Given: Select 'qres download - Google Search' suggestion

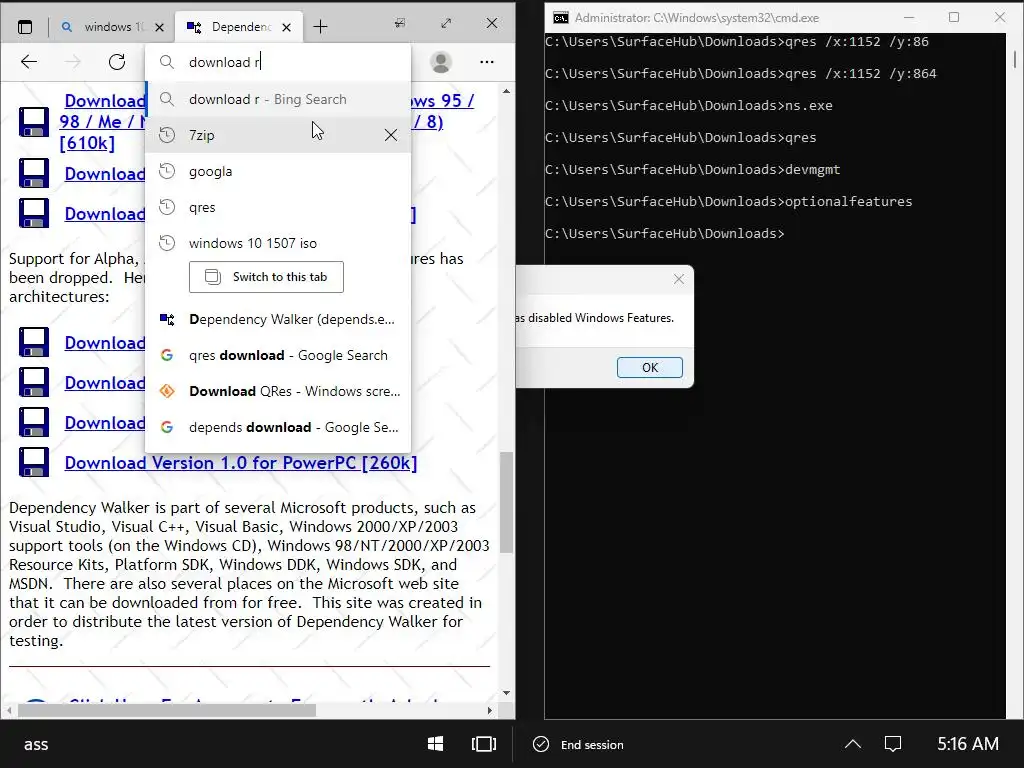Looking at the screenshot, I should 278,355.
